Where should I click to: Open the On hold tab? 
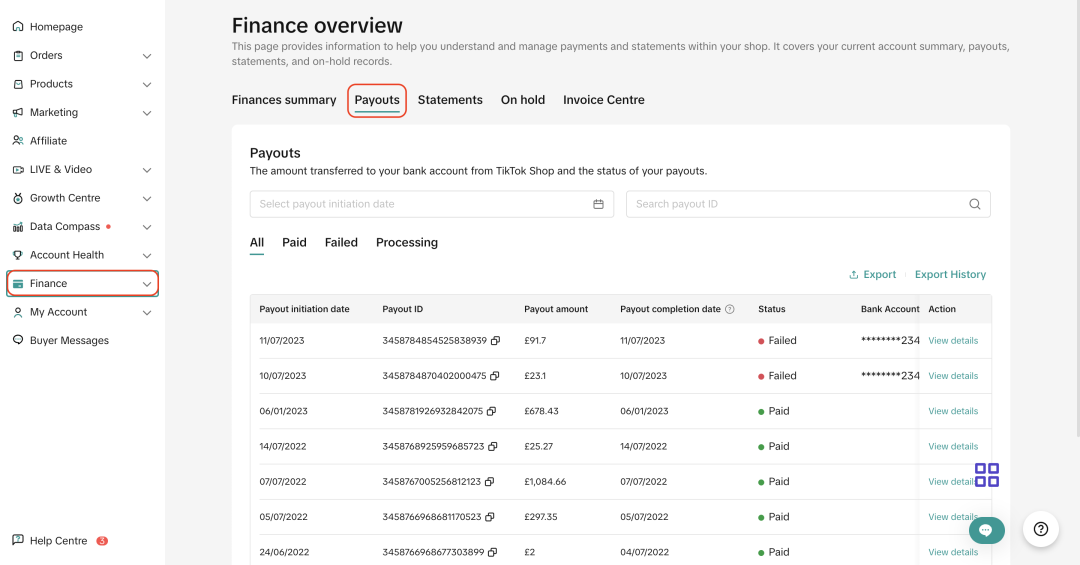[x=523, y=100]
